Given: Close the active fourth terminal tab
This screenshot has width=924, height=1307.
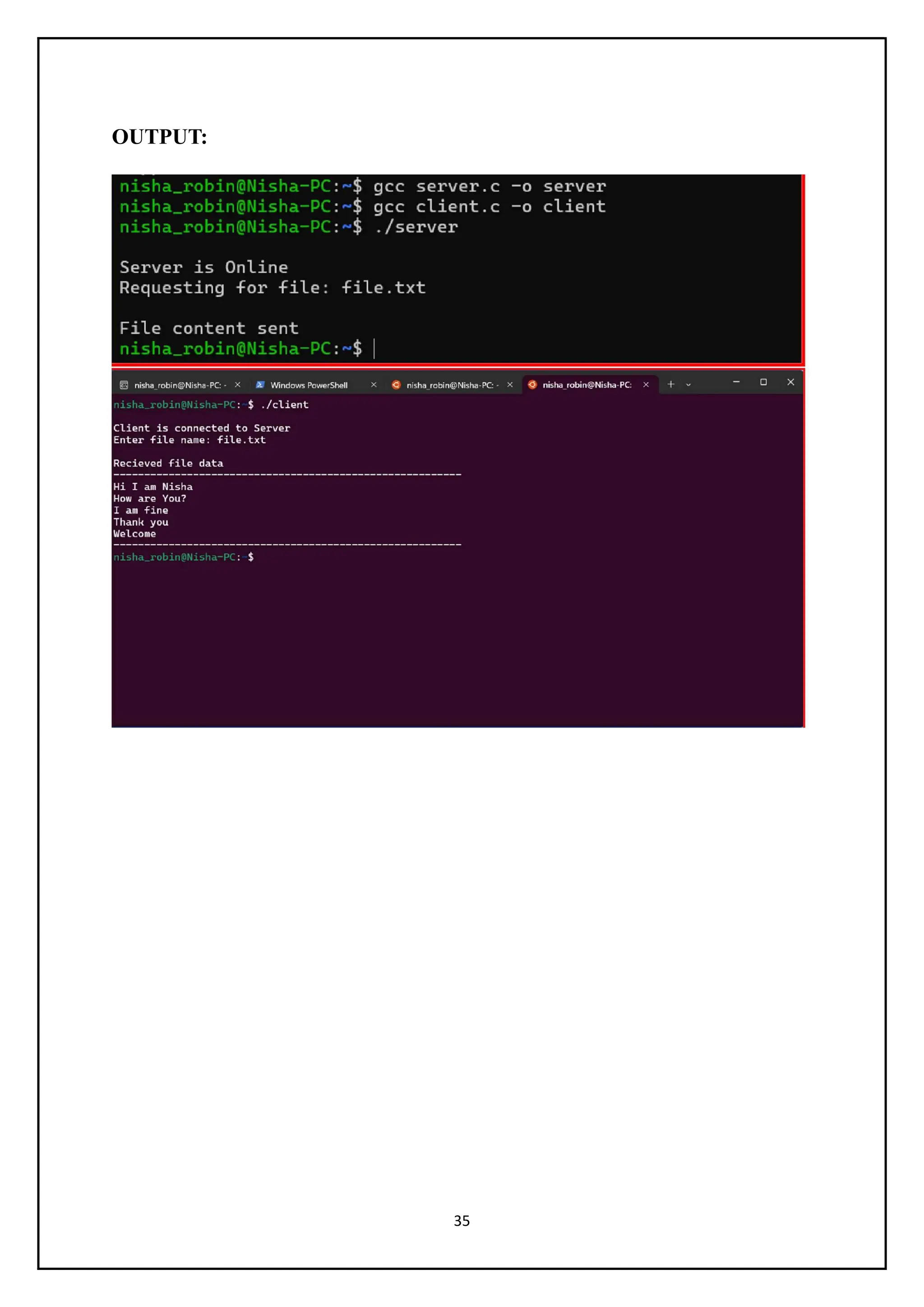Looking at the screenshot, I should pyautogui.click(x=646, y=385).
